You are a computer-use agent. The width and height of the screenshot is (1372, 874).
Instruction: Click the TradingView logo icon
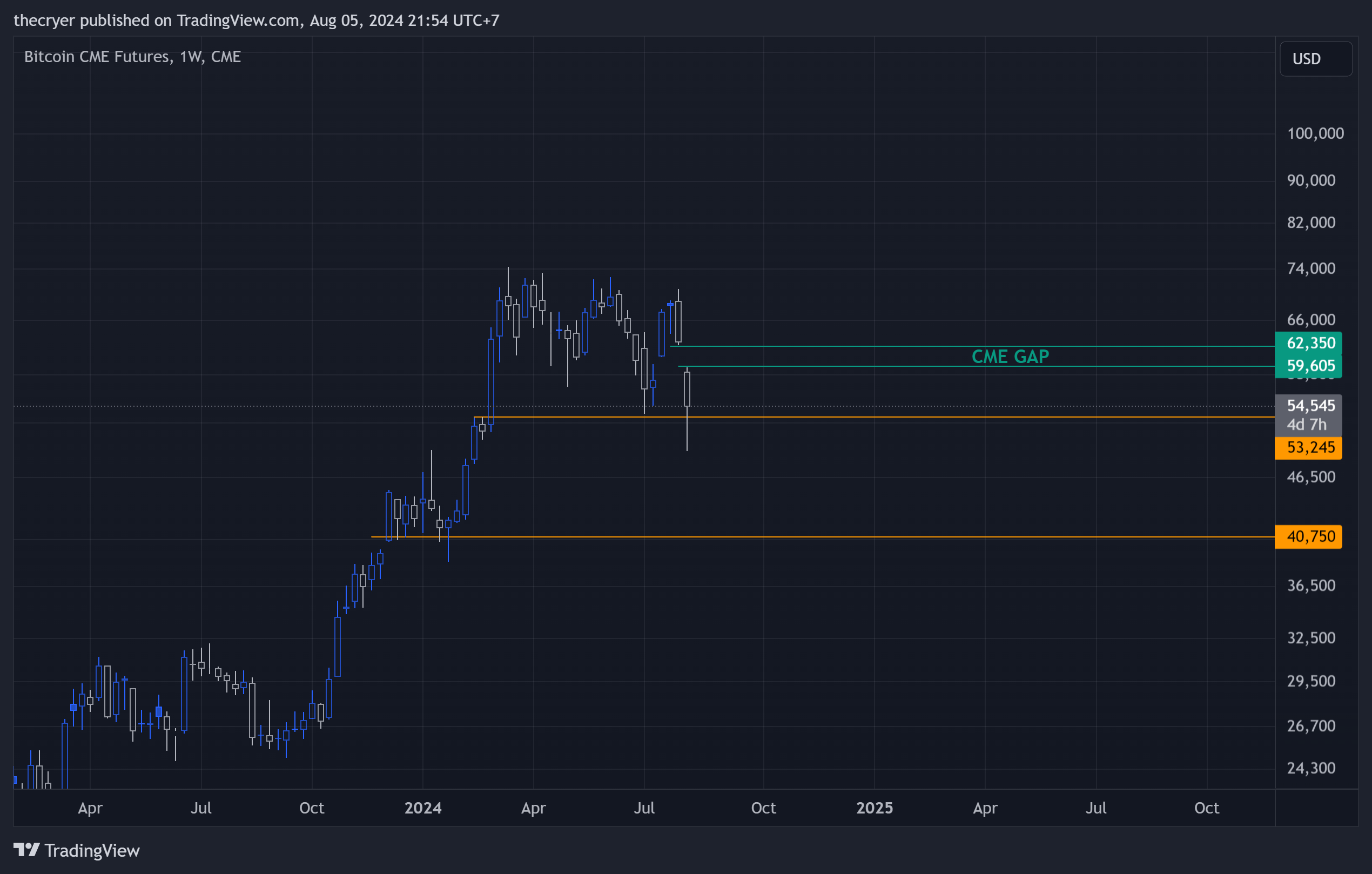pos(26,850)
